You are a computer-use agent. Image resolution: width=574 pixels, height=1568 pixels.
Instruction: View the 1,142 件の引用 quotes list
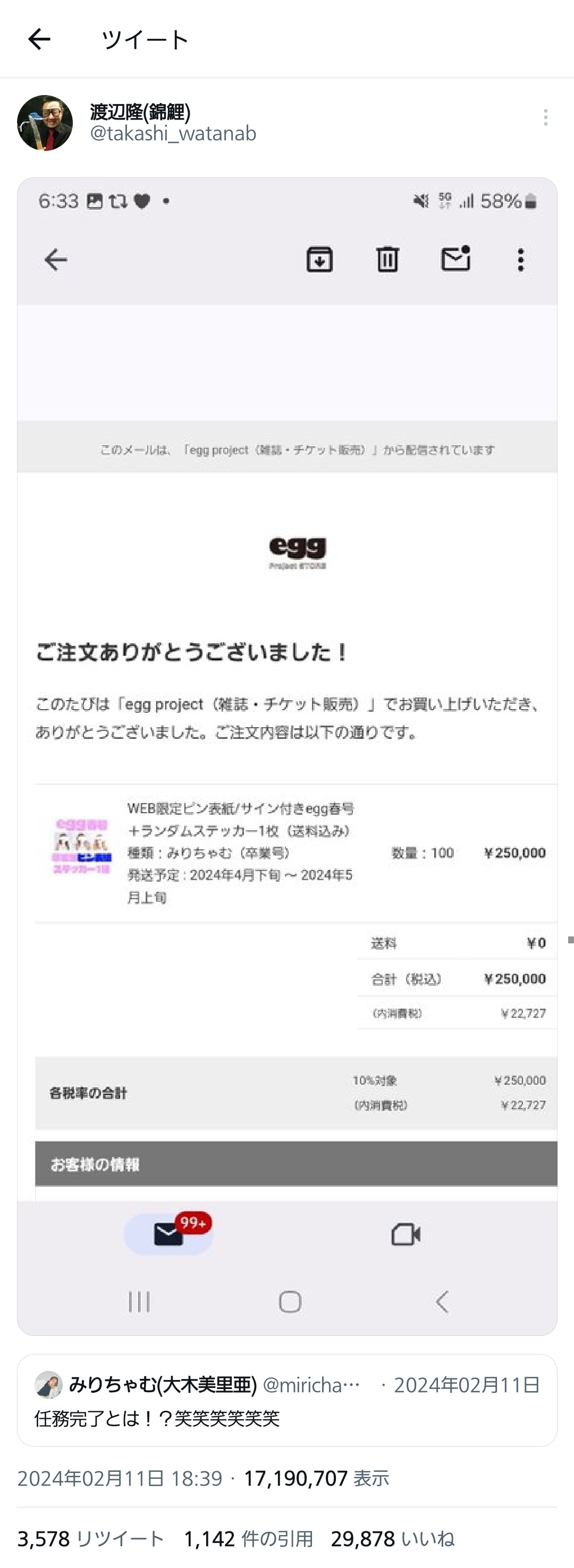(x=249, y=1539)
